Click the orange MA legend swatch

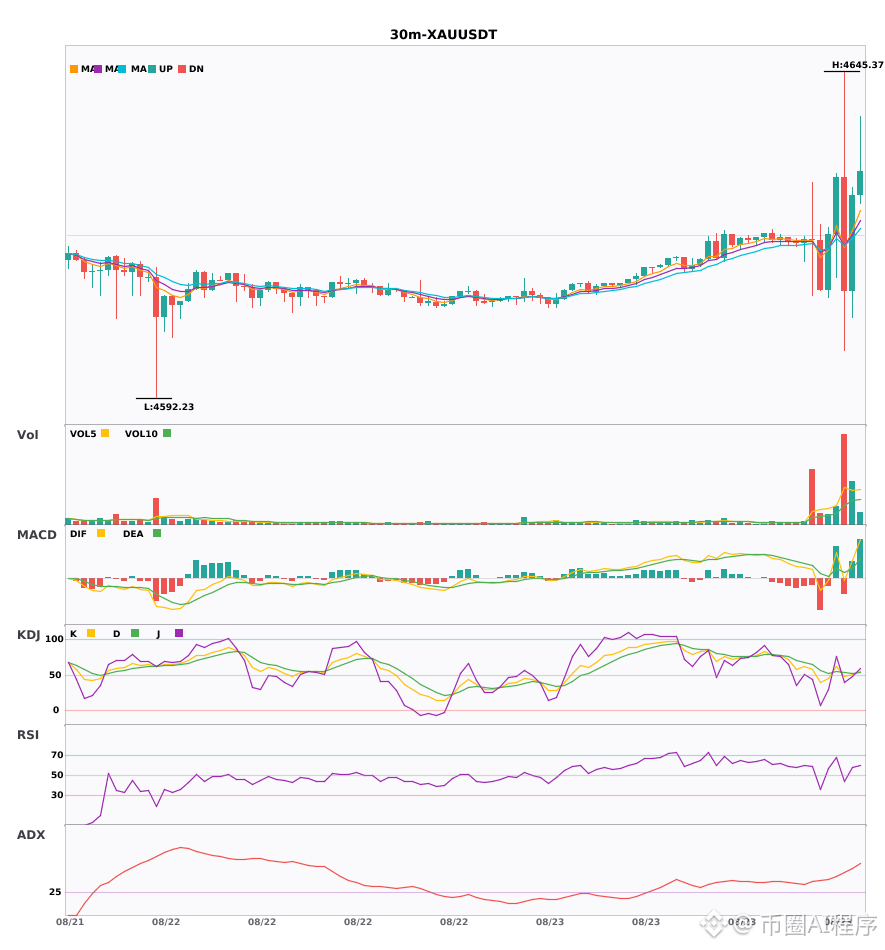coord(74,69)
